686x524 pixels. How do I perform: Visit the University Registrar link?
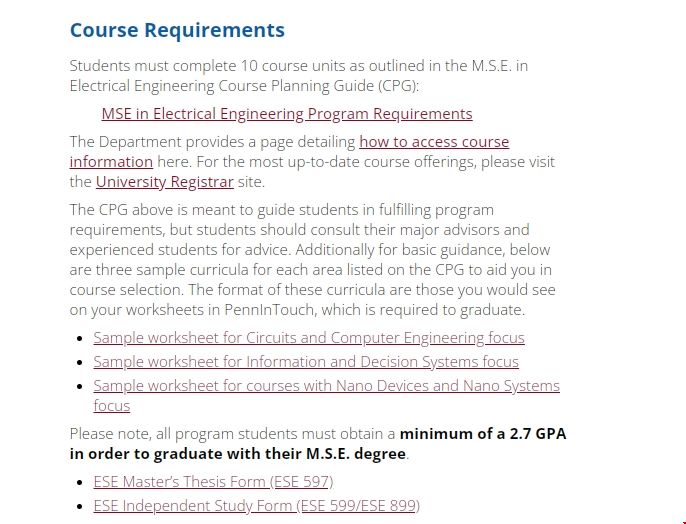point(164,182)
